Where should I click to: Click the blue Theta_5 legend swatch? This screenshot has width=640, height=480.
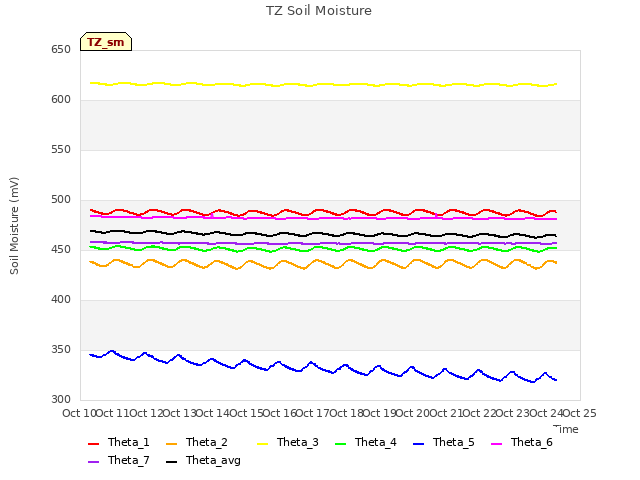pyautogui.click(x=418, y=444)
